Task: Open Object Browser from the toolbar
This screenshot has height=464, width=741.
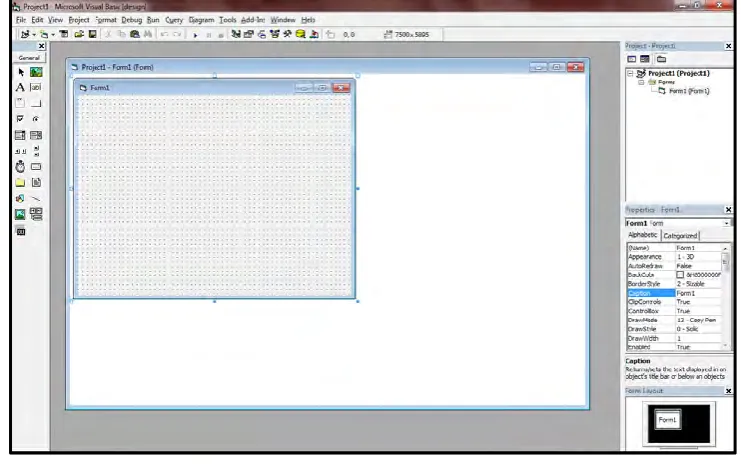Action: pos(274,34)
